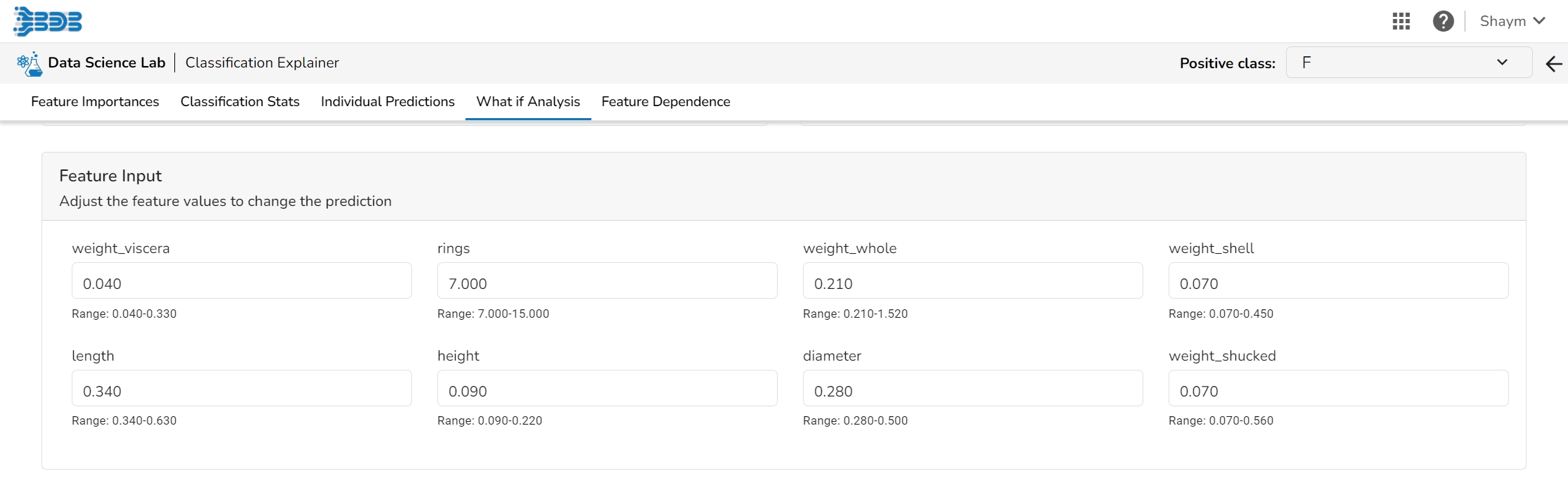Open the Feature Dependence tab

[666, 101]
